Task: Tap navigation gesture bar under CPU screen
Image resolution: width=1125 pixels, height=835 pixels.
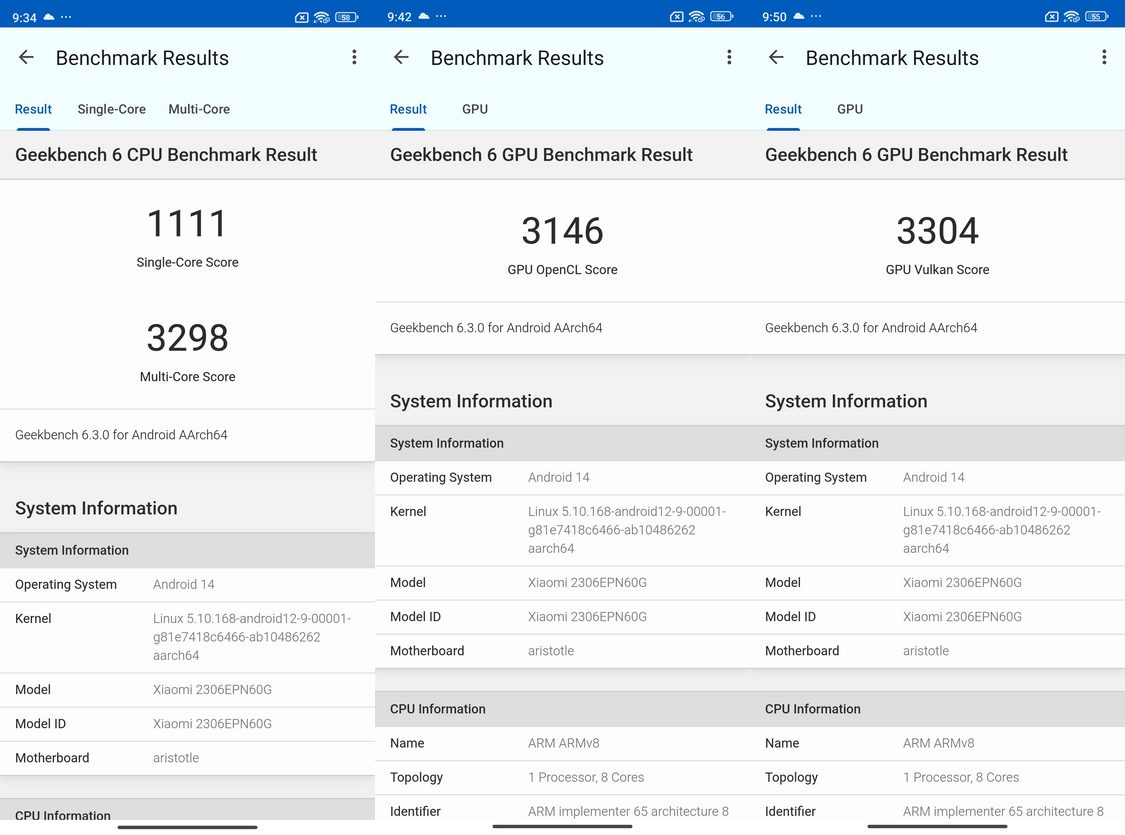Action: [187, 827]
